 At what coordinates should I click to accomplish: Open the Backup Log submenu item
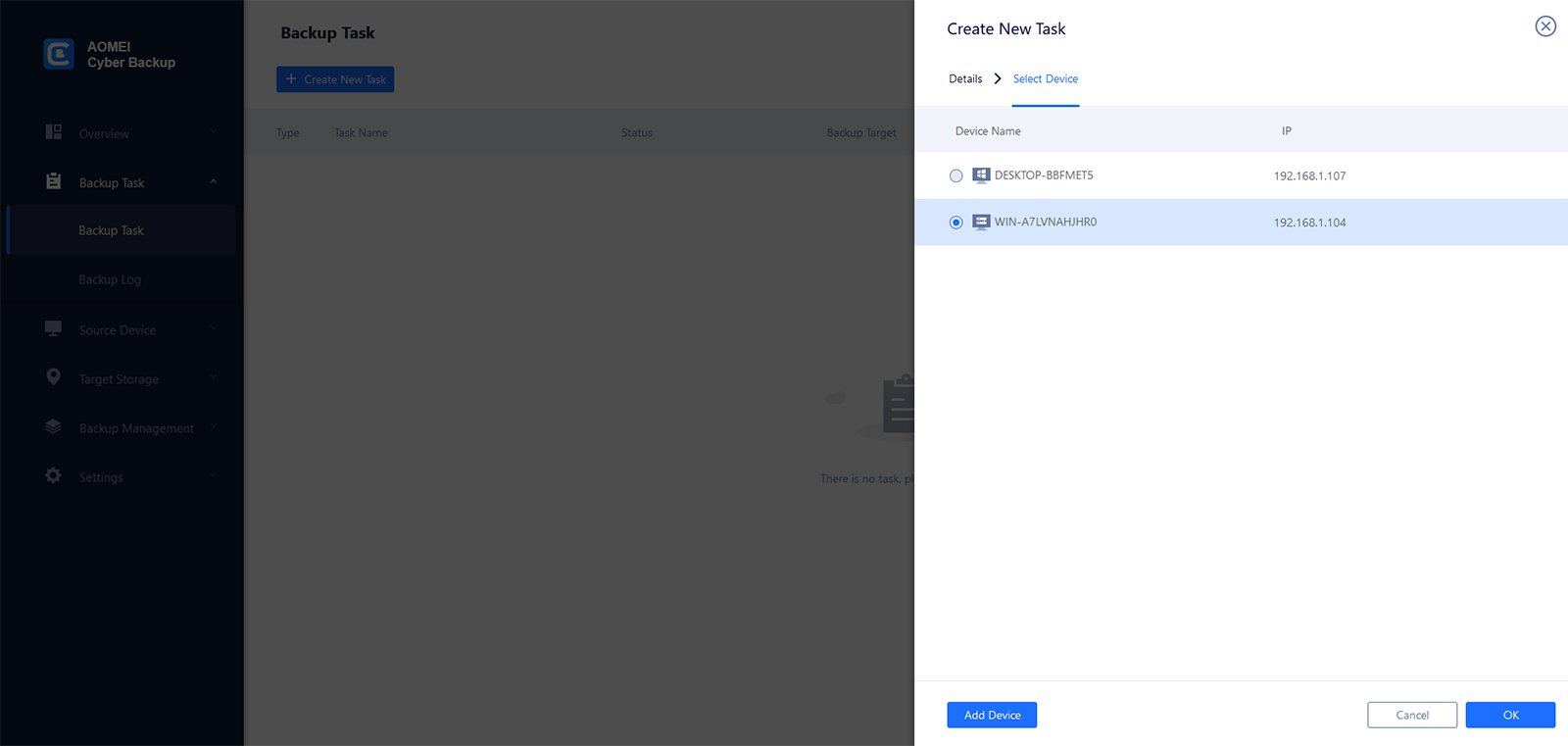coord(110,279)
